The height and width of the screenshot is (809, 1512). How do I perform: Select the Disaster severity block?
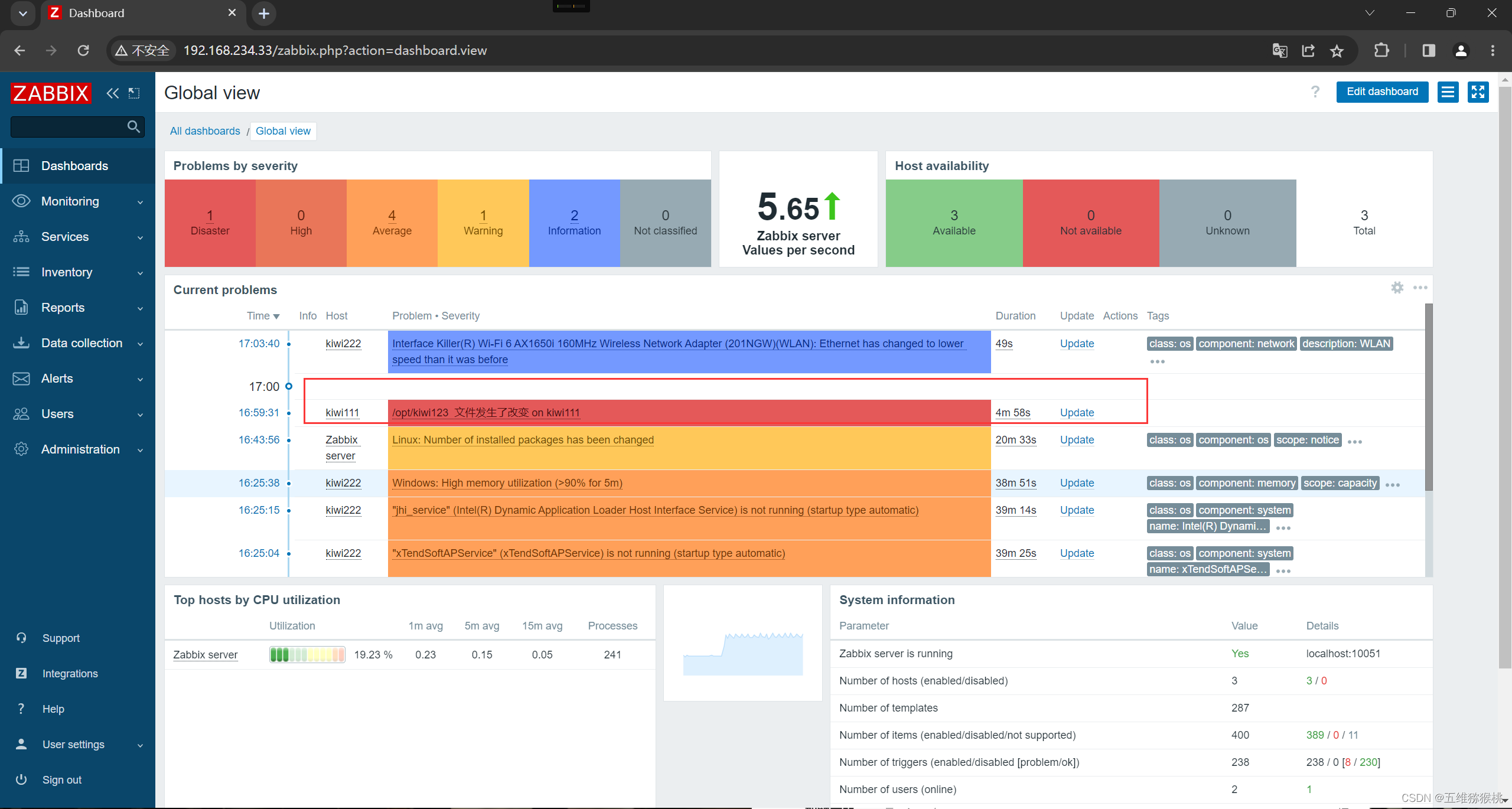coord(210,223)
